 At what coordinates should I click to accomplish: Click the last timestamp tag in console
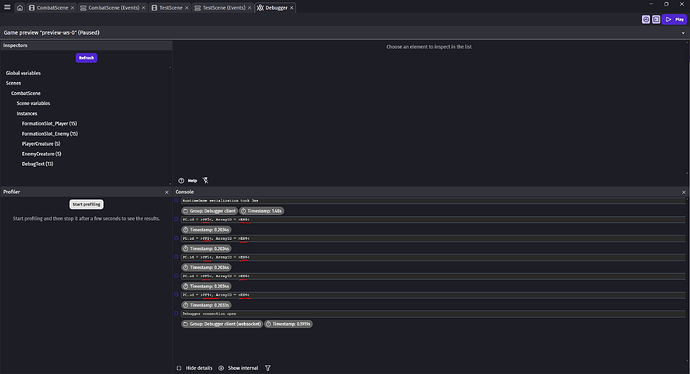click(288, 324)
